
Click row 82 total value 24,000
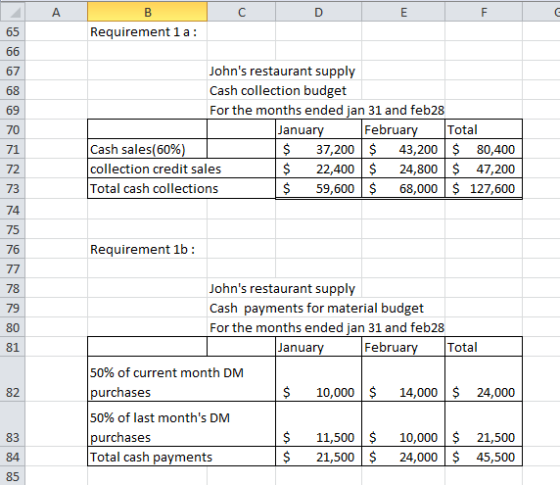pos(484,379)
